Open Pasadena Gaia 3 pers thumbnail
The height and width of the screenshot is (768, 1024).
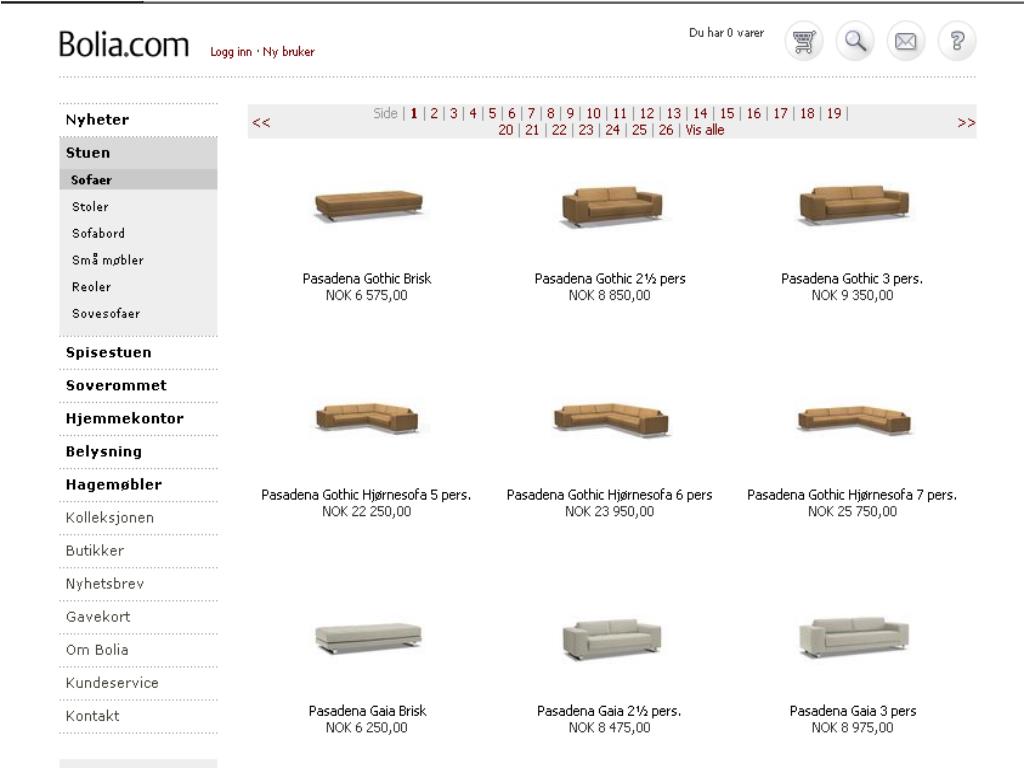coord(854,637)
